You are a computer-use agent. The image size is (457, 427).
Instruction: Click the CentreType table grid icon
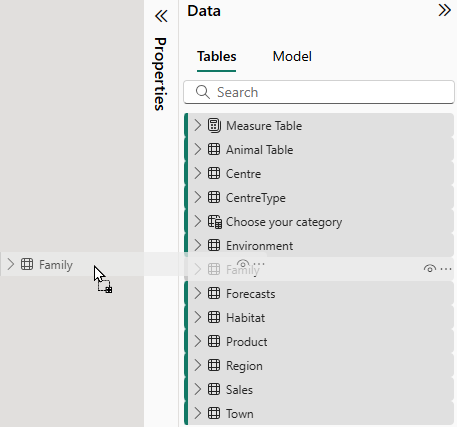pos(214,198)
